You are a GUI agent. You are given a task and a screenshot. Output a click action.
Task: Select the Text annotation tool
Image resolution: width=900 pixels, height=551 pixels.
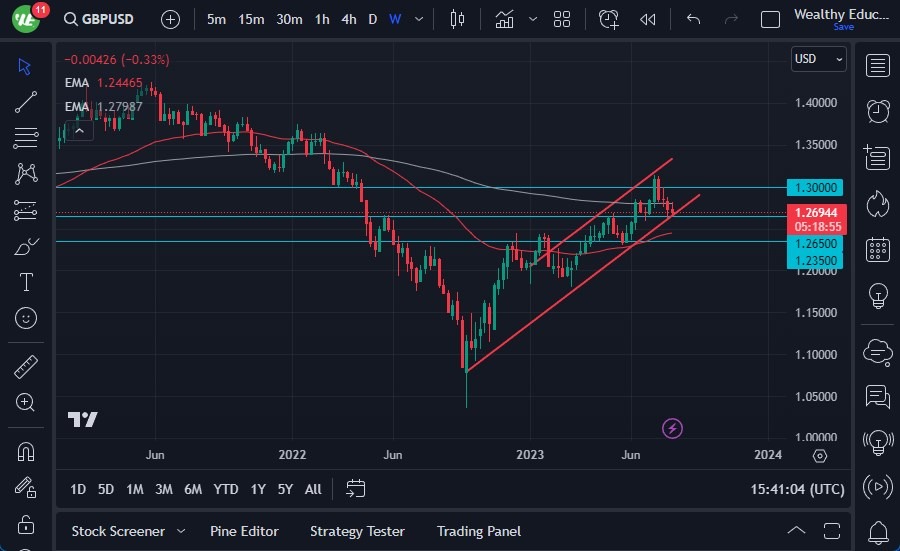tap(26, 283)
